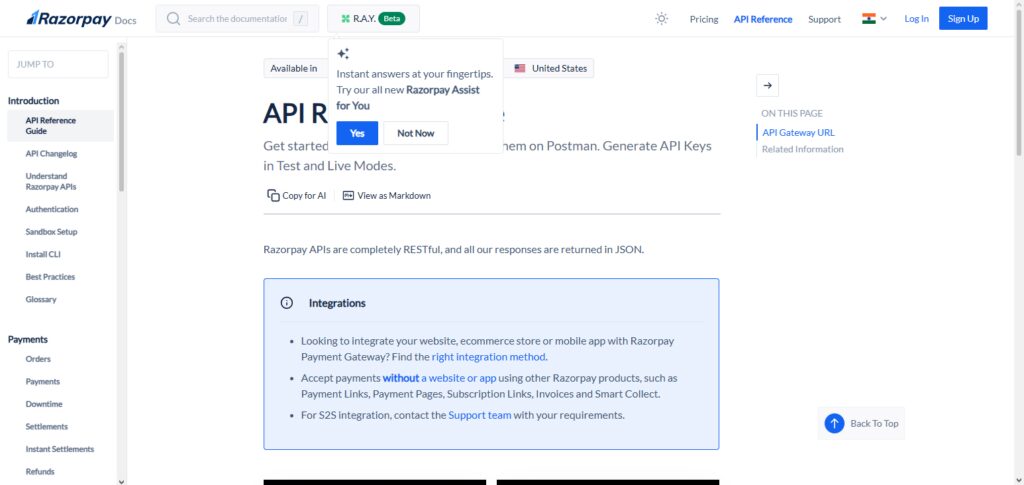Jump to Related Information section

tap(803, 149)
